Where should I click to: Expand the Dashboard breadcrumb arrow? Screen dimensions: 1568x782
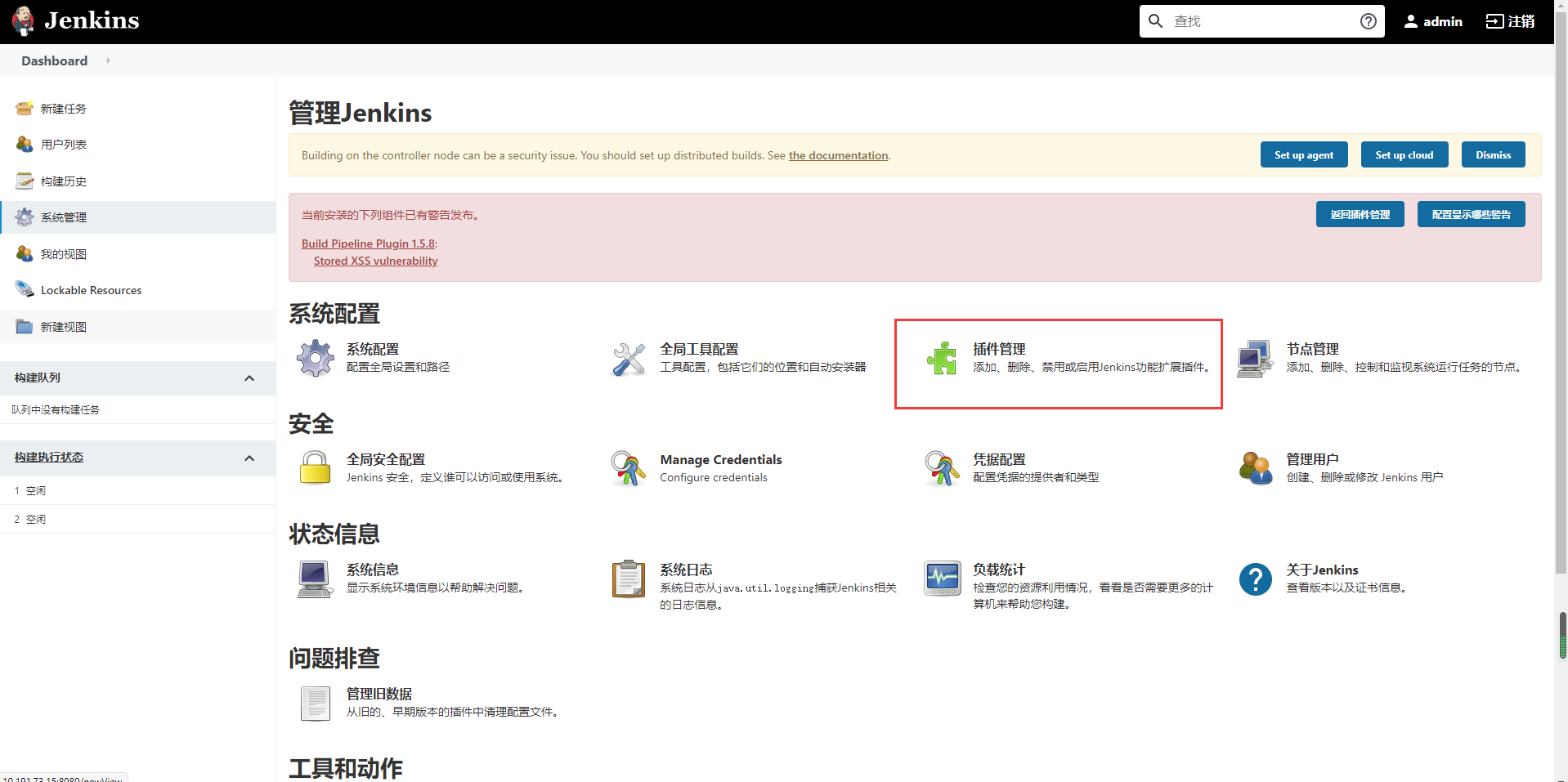click(107, 60)
